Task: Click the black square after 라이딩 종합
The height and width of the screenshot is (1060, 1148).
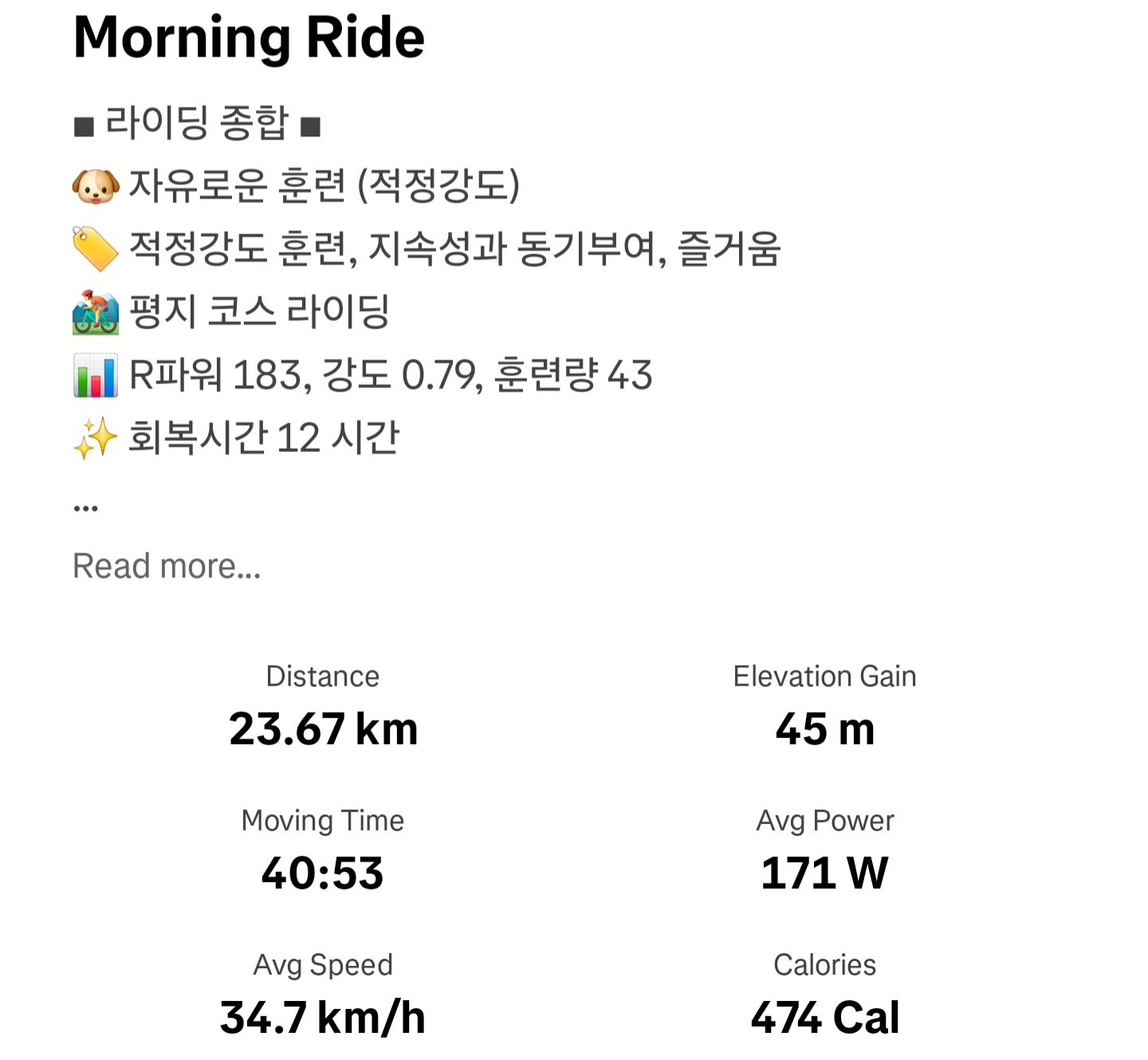Action: click(310, 126)
